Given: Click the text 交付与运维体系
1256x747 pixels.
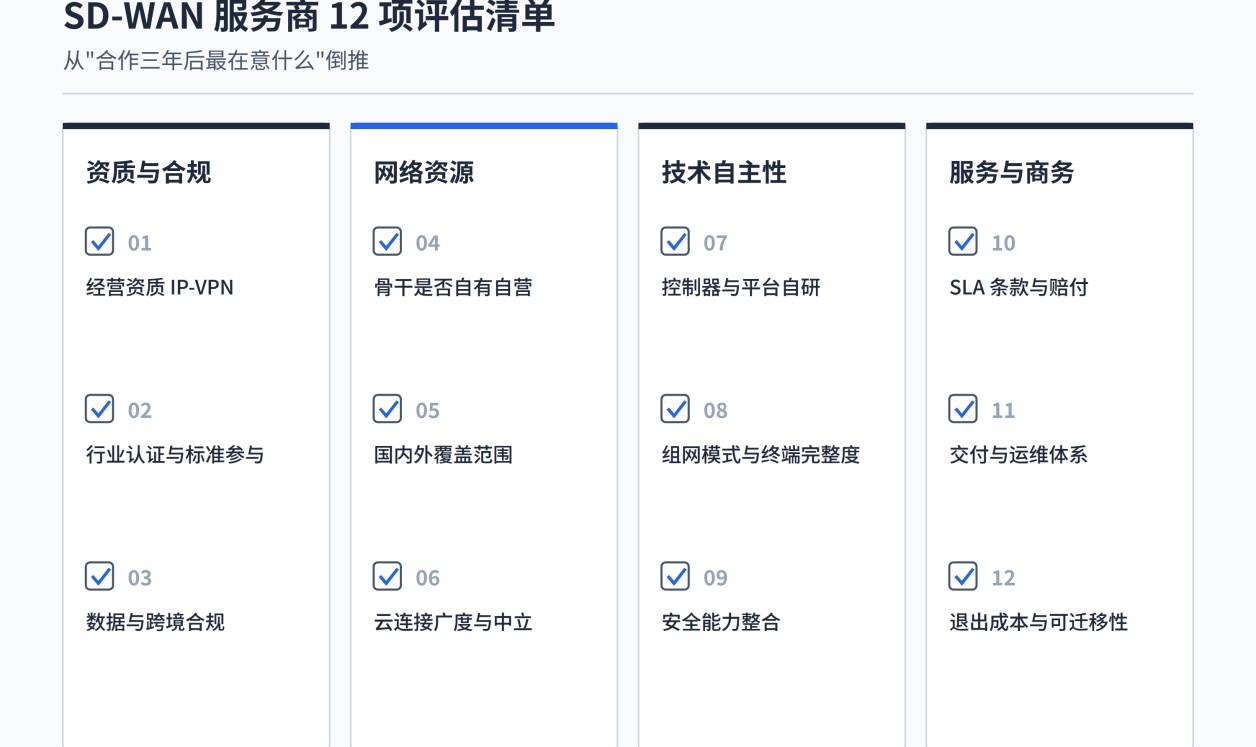Looking at the screenshot, I should [x=1018, y=455].
